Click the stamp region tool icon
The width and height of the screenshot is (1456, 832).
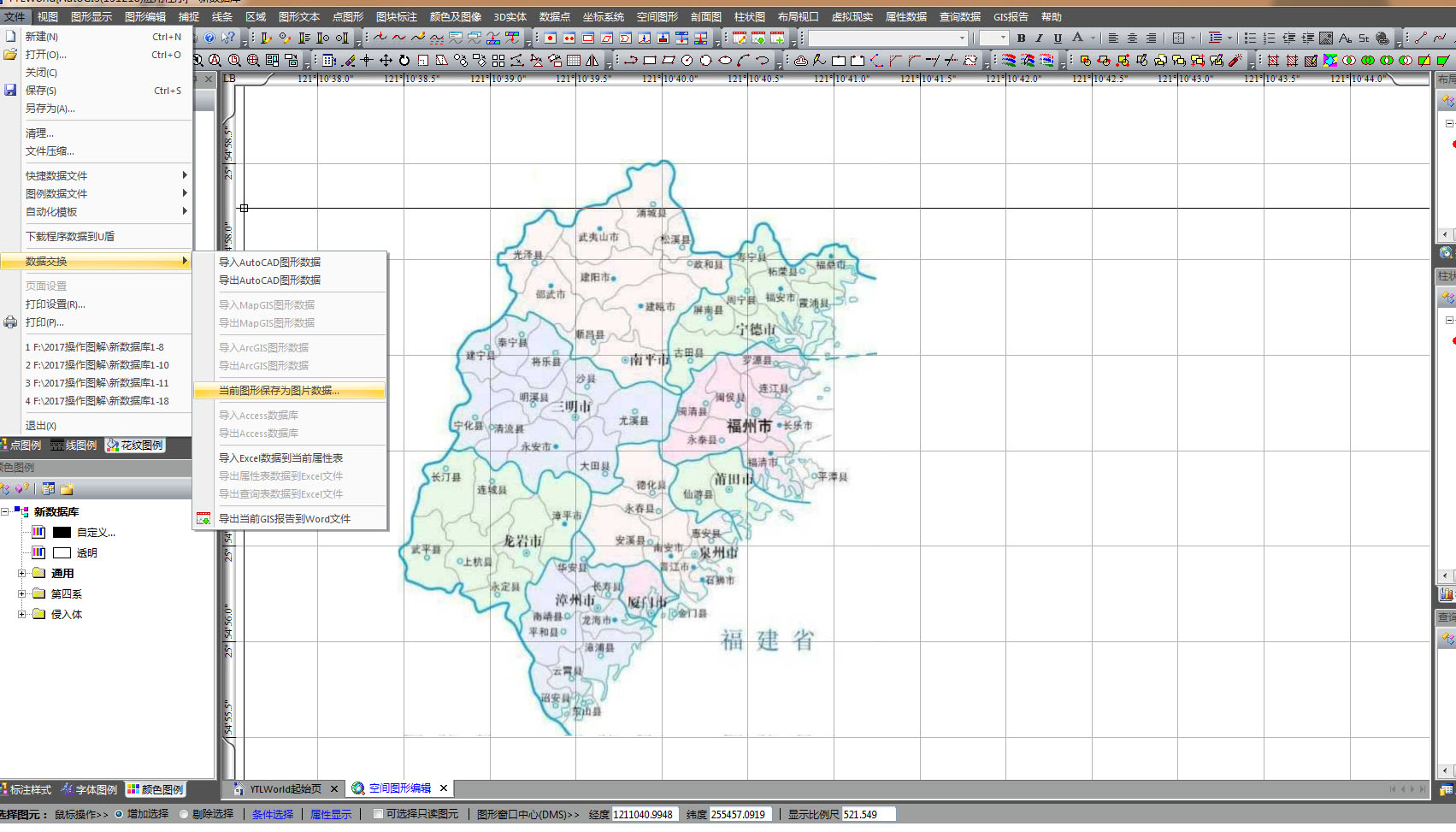click(801, 61)
